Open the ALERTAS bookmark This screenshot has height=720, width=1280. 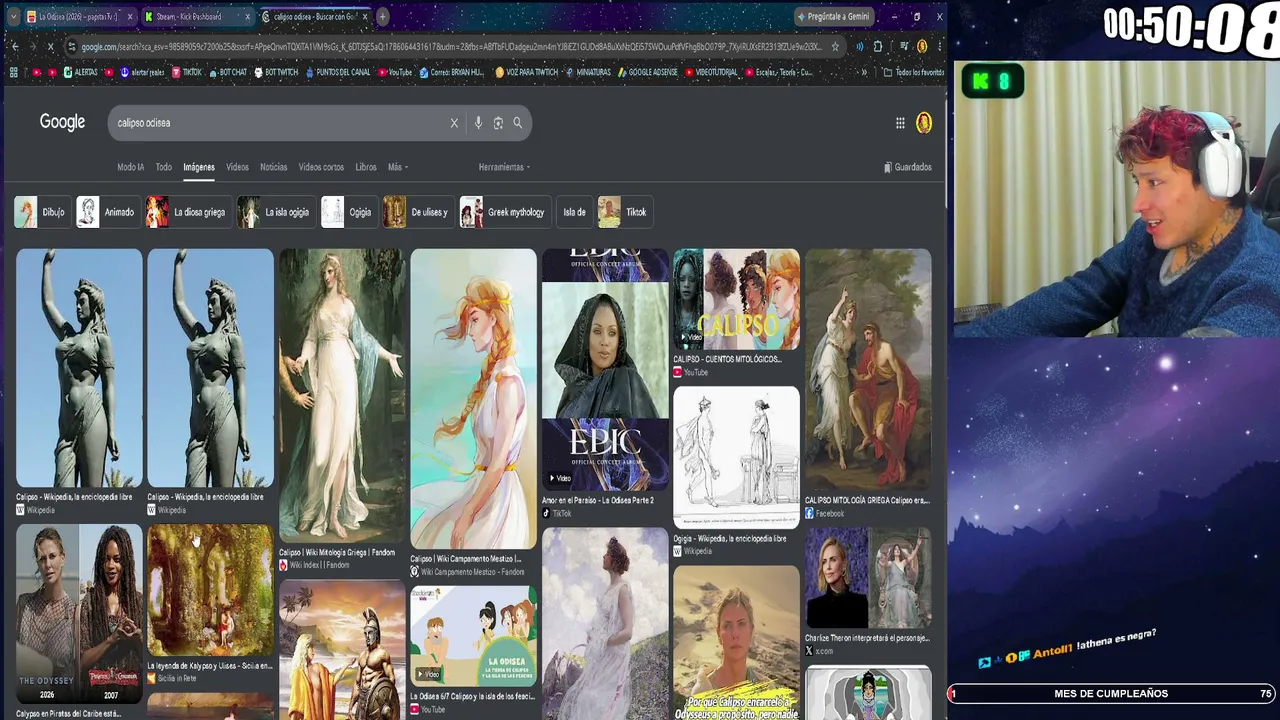pyautogui.click(x=80, y=72)
